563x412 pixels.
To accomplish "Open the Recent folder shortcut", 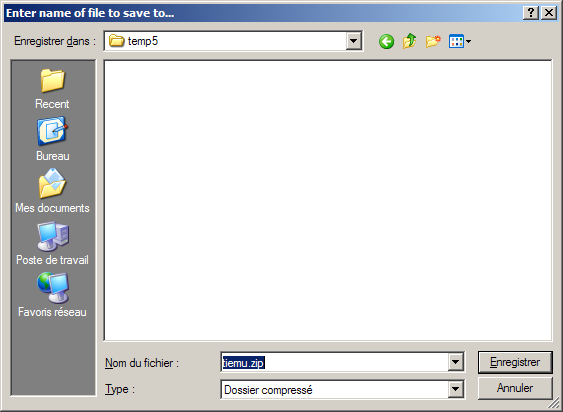I will [x=52, y=89].
